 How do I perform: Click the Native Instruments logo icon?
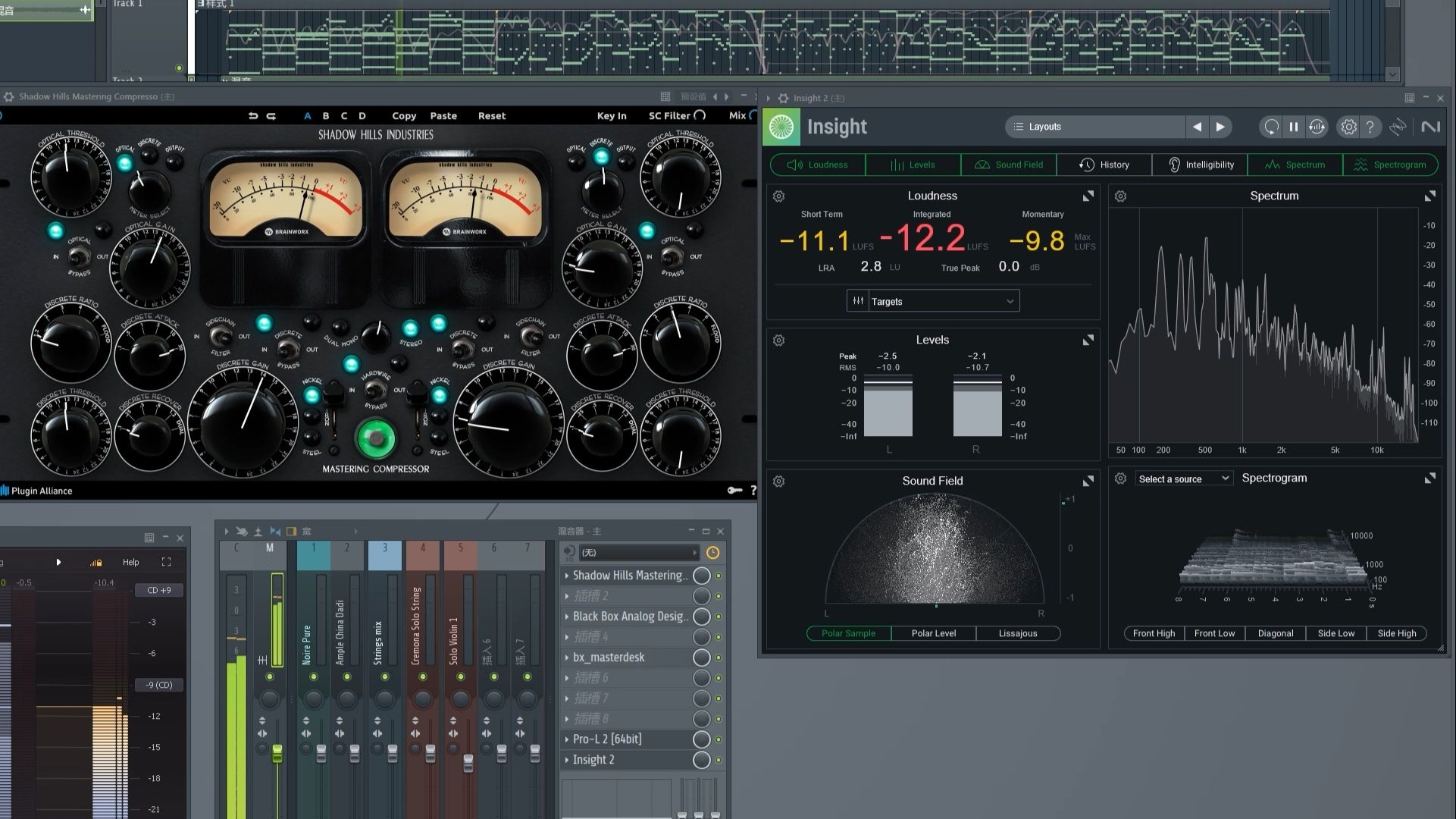(x=1430, y=127)
